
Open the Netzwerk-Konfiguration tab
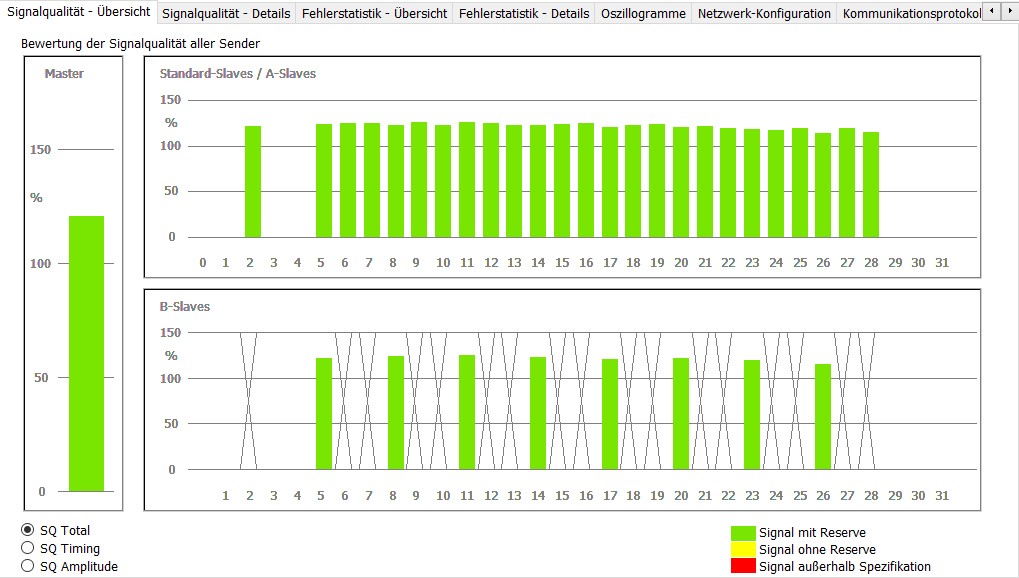pyautogui.click(x=764, y=13)
